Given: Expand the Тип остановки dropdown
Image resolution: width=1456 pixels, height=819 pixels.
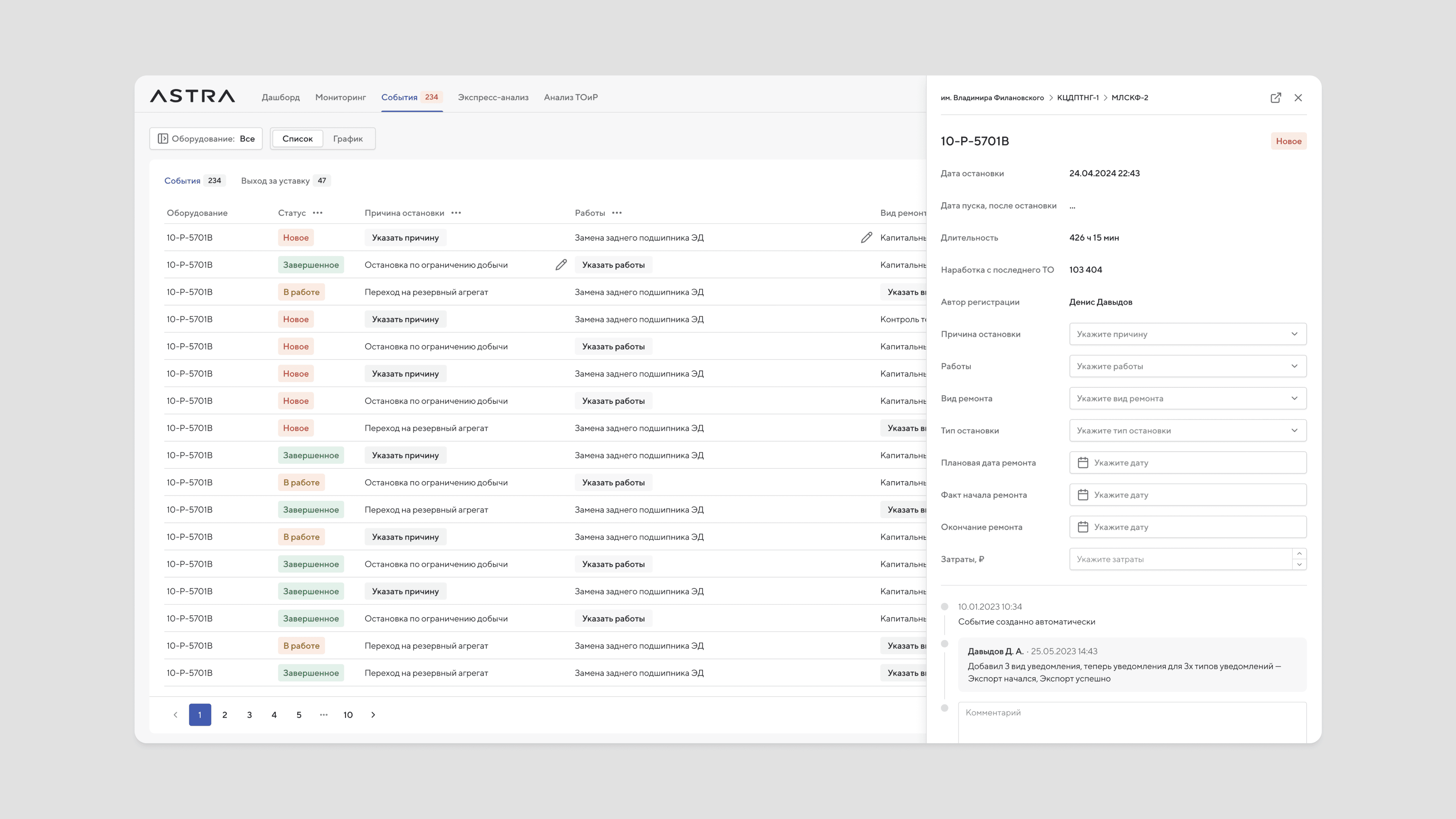Looking at the screenshot, I should click(1187, 431).
